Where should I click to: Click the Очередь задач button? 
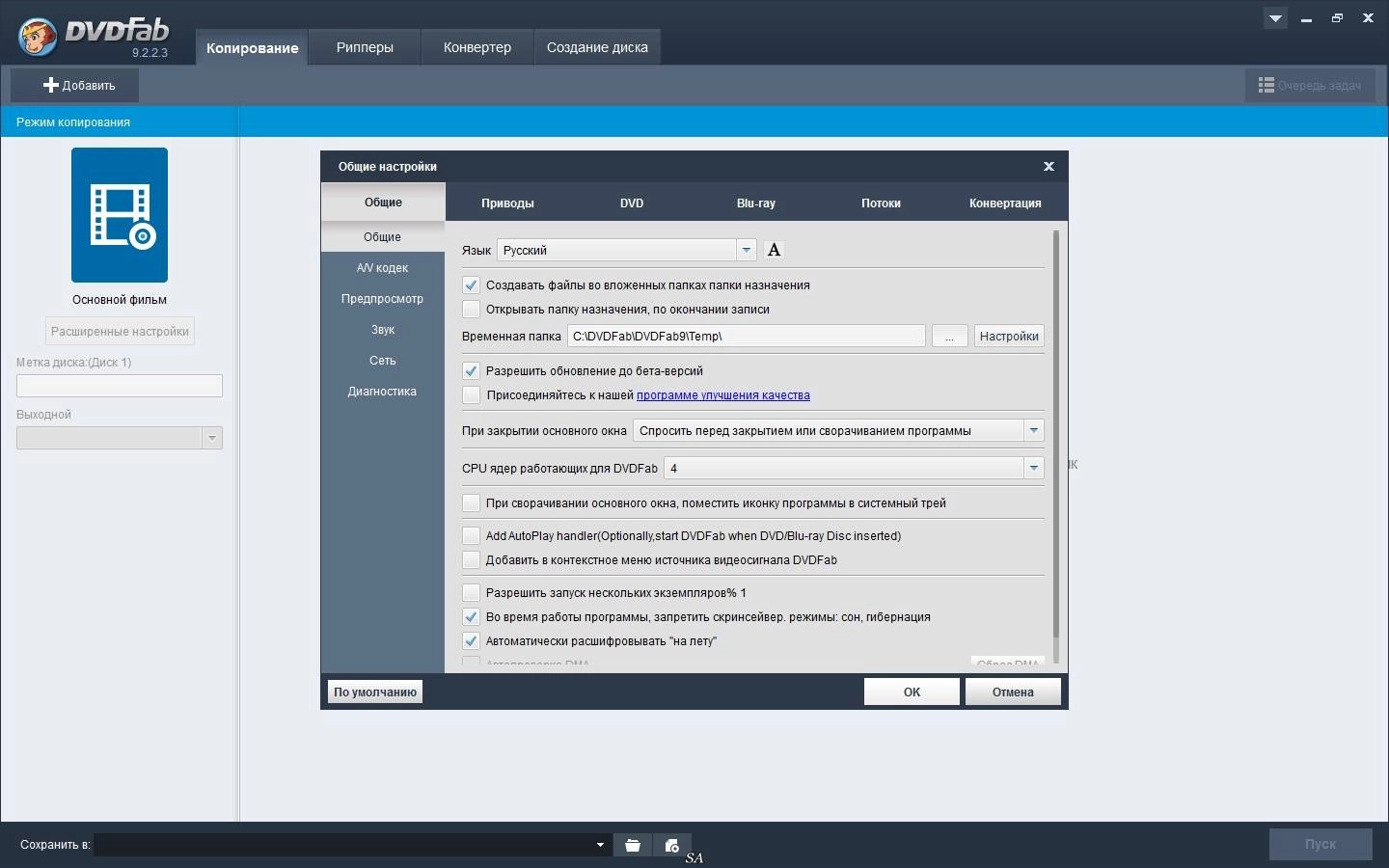[1310, 86]
